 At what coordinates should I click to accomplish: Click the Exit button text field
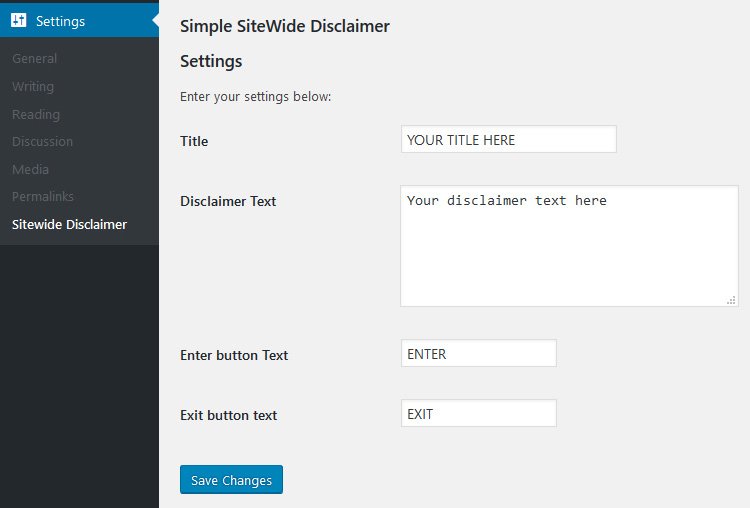click(x=479, y=413)
